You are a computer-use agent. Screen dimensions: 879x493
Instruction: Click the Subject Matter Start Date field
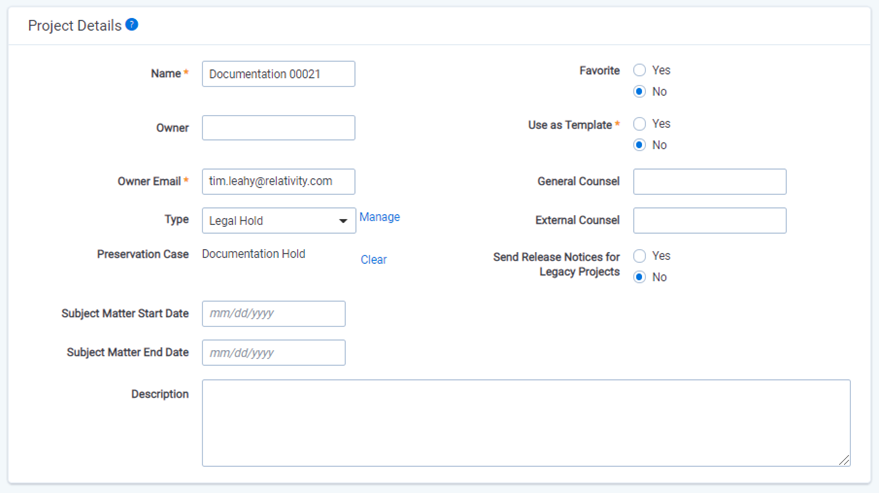tap(274, 314)
